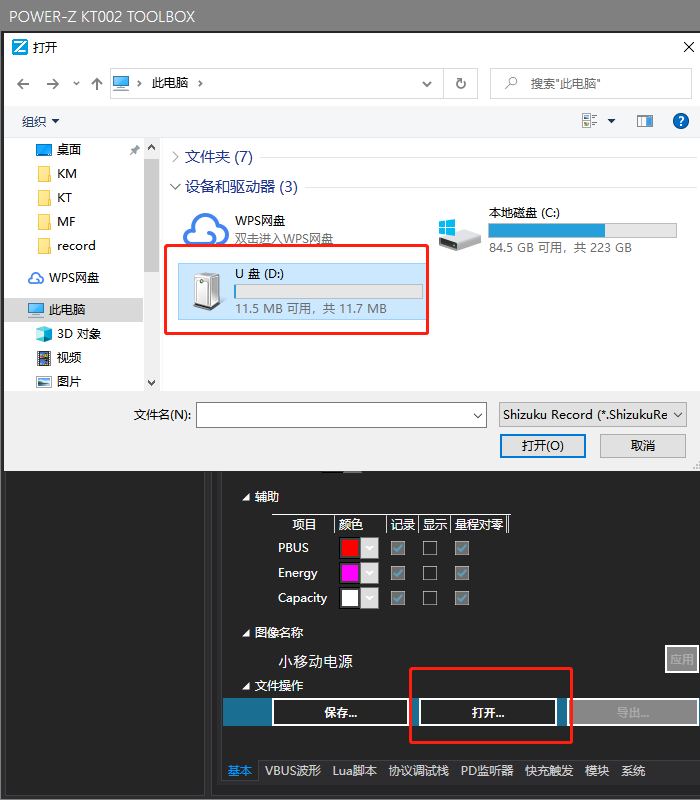The width and height of the screenshot is (700, 800).
Task: Open the Capacity color dropdown arrow
Action: pos(369,598)
